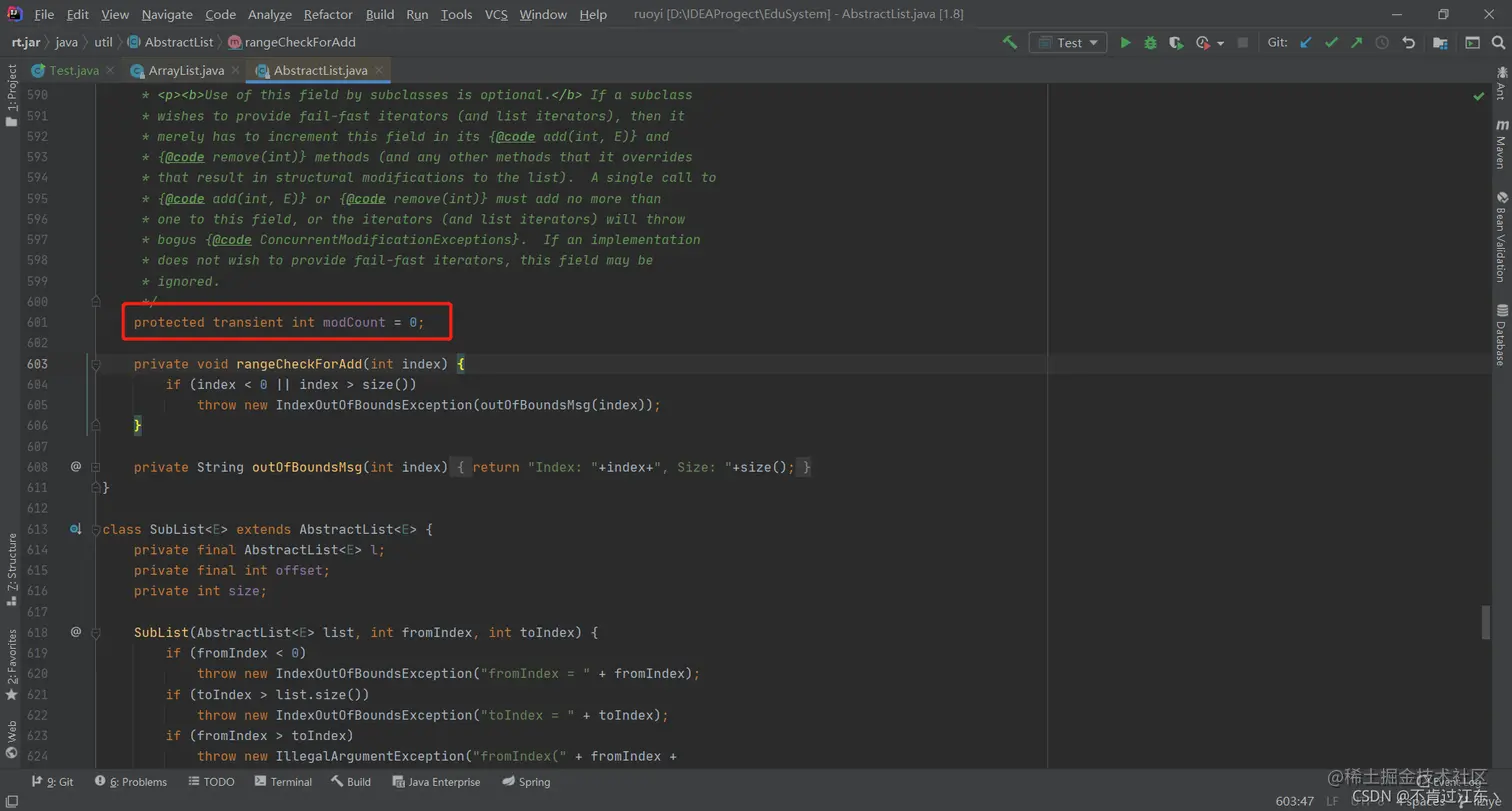Viewport: 1512px width, 811px height.
Task: Open the Terminal tool window
Action: tap(283, 782)
